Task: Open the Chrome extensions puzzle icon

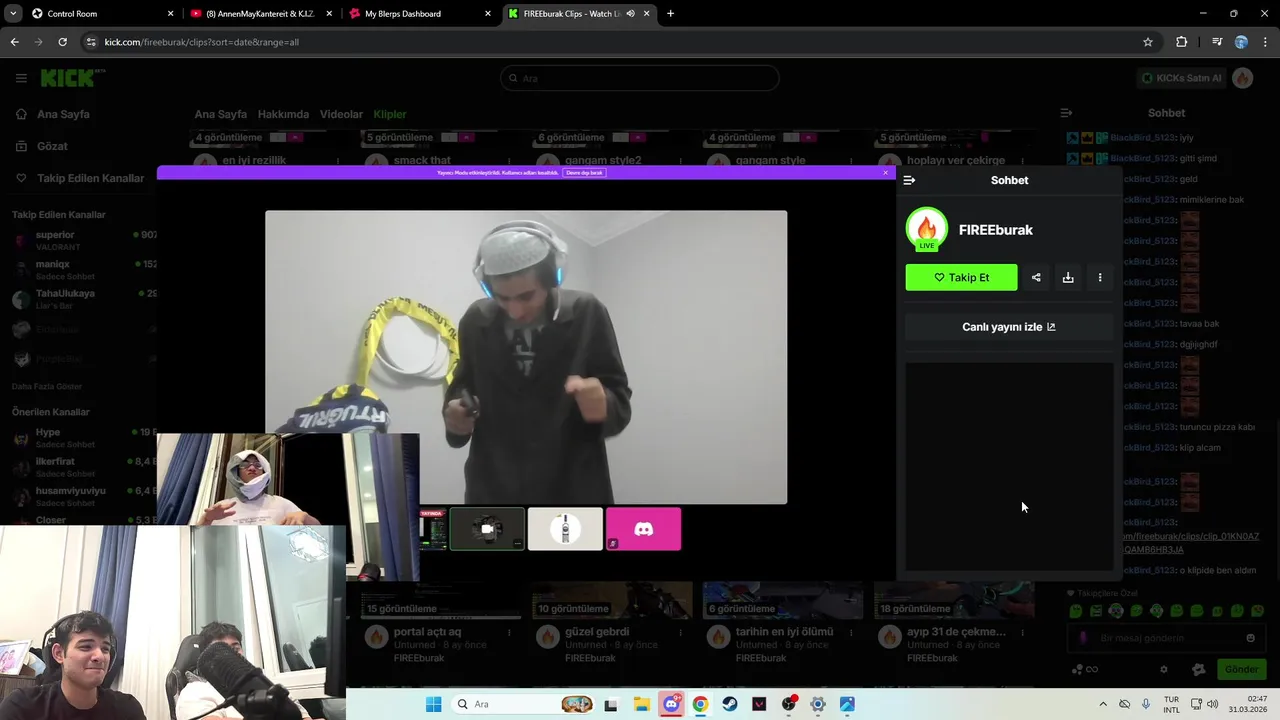Action: (1182, 42)
